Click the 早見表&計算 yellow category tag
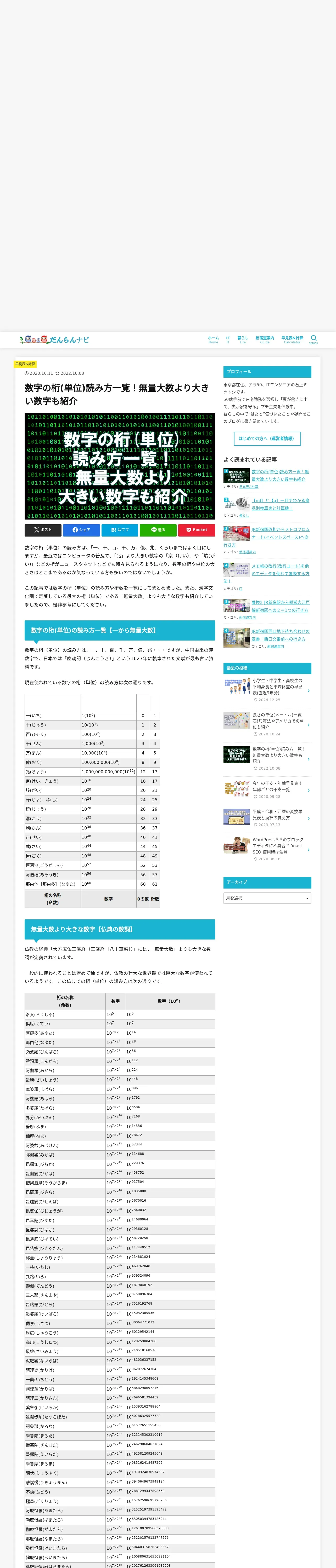Viewport: 336px width, 1568px height. tap(25, 364)
